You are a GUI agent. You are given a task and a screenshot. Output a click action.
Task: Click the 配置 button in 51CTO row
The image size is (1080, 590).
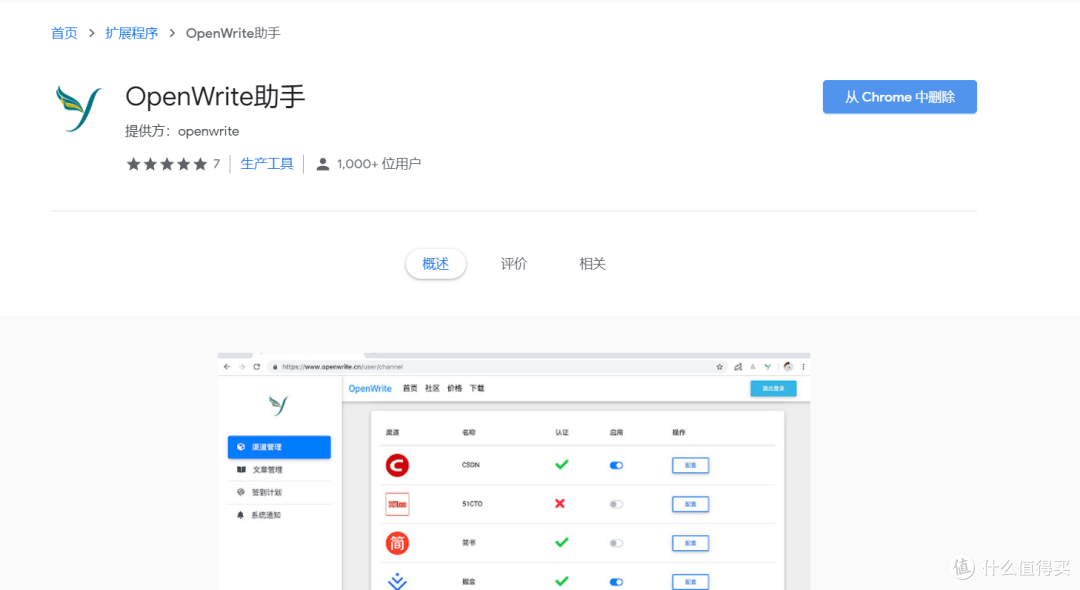click(x=690, y=504)
